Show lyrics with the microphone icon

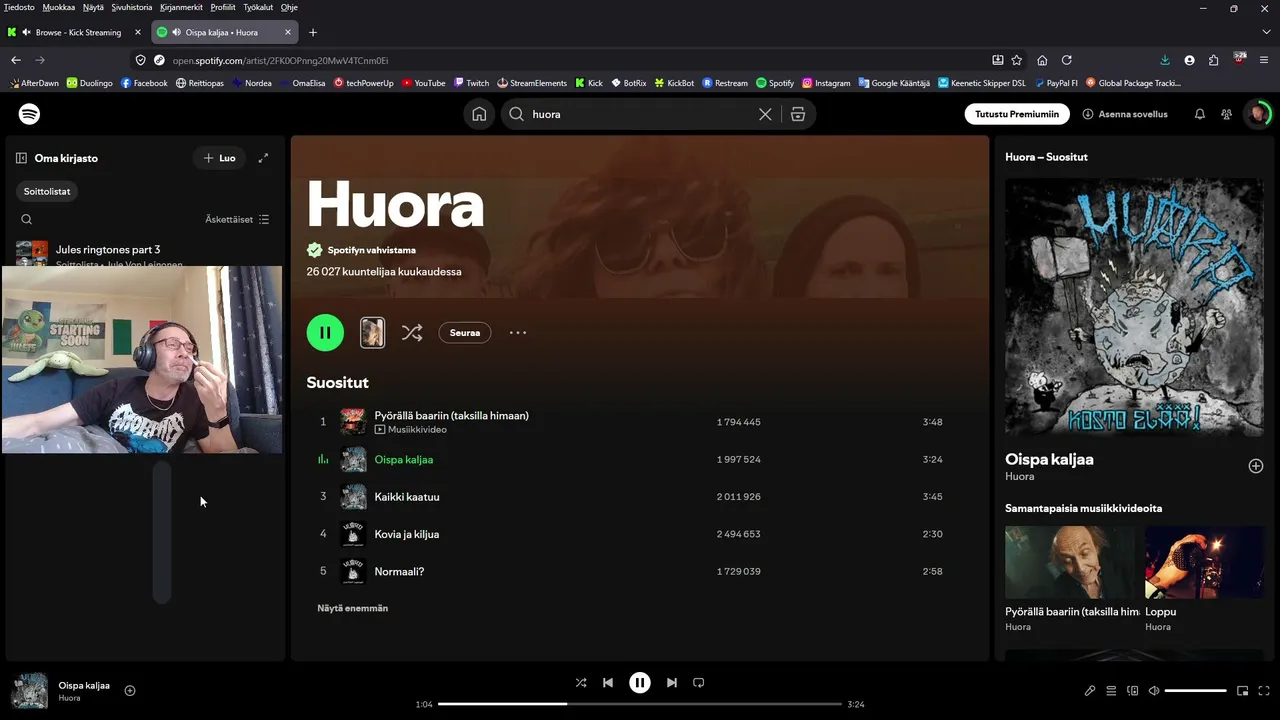tap(1090, 691)
